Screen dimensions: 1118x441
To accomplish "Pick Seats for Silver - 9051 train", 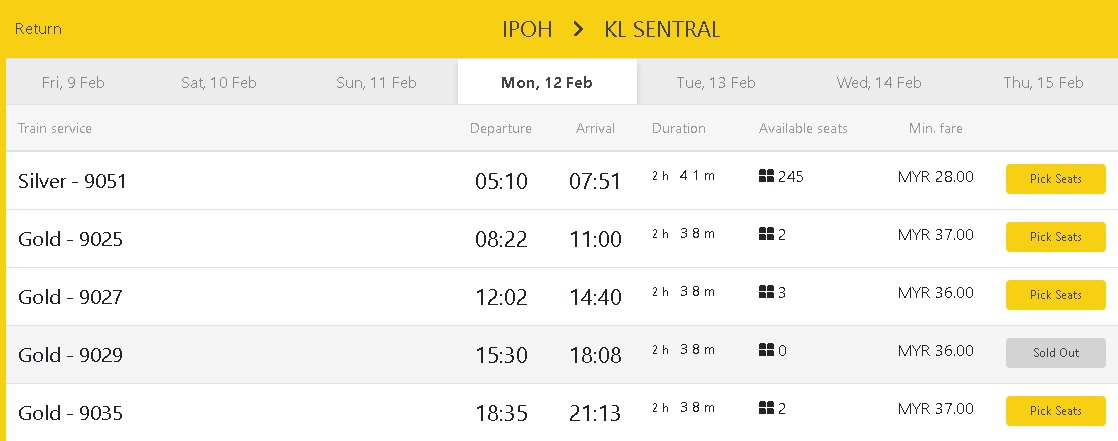I will point(1055,179).
